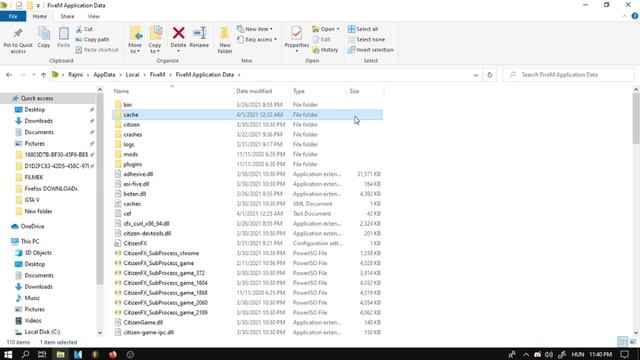Click Edit in the Open group
The width and height of the screenshot is (640, 360).
click(322, 40)
